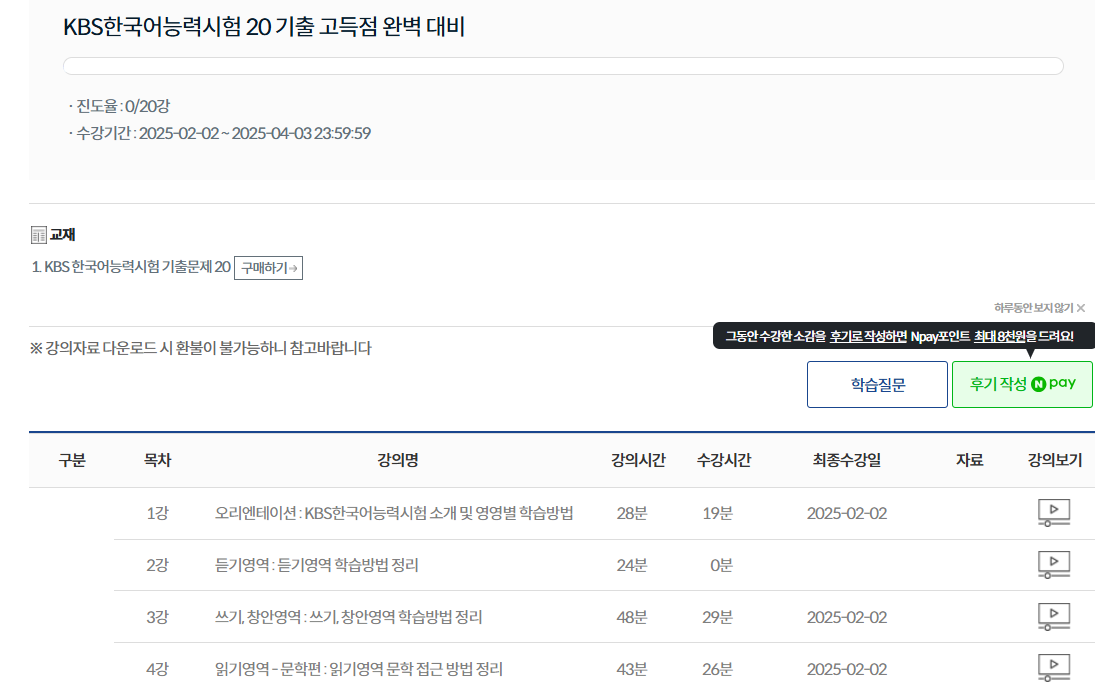Click the 강의명 column header

(397, 460)
